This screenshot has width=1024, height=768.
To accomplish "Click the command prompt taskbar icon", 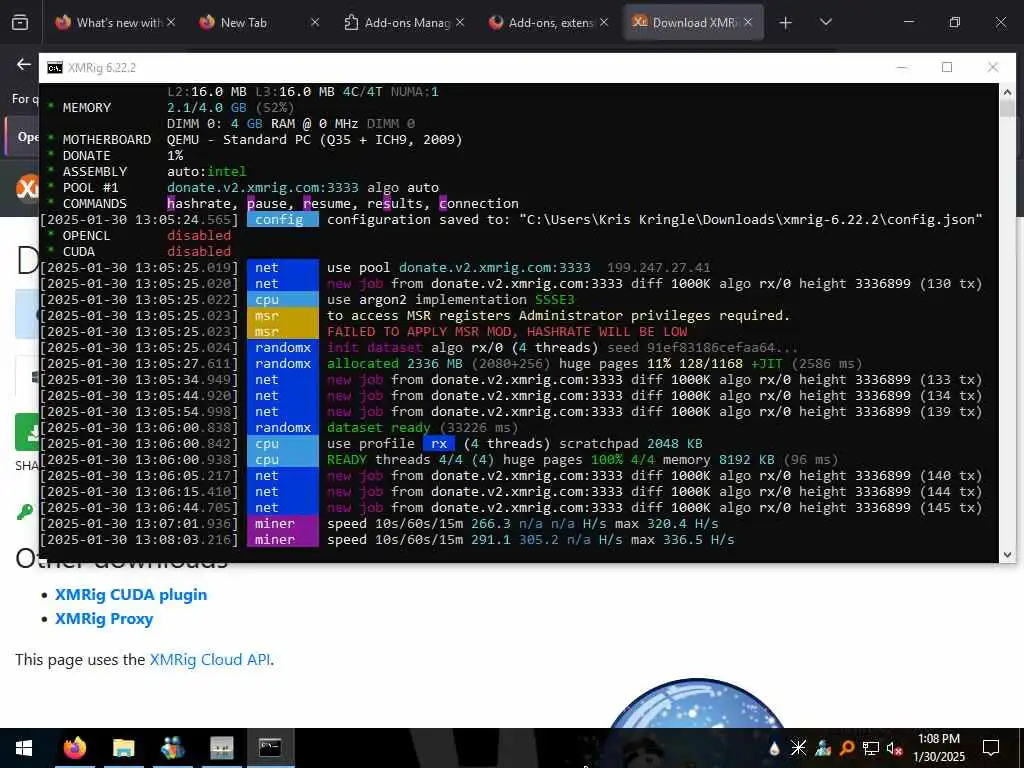I will (x=270, y=748).
